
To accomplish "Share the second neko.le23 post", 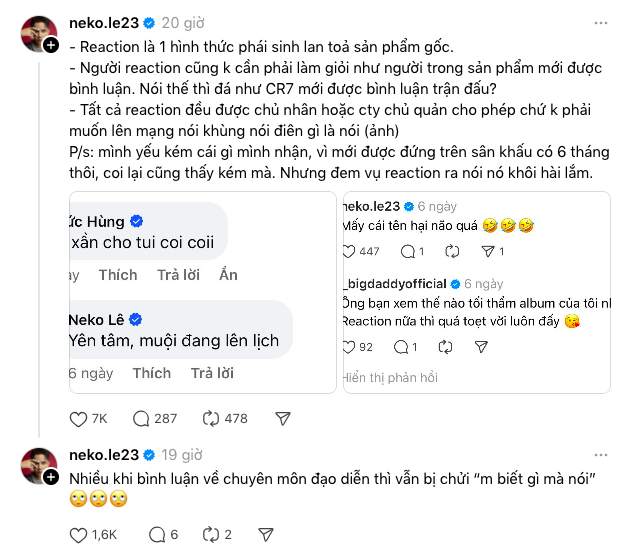I will 266,535.
